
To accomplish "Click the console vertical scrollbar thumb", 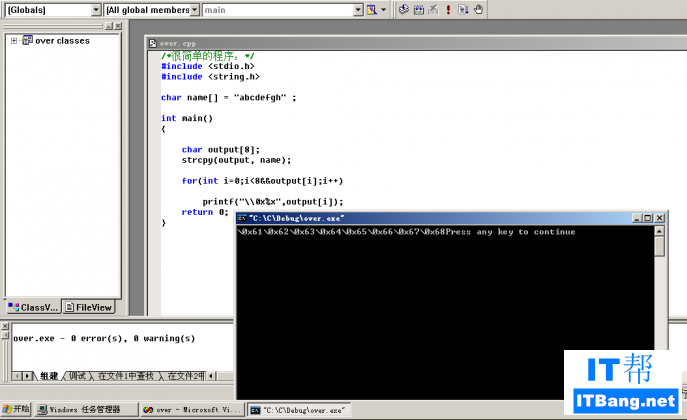I will pos(659,246).
